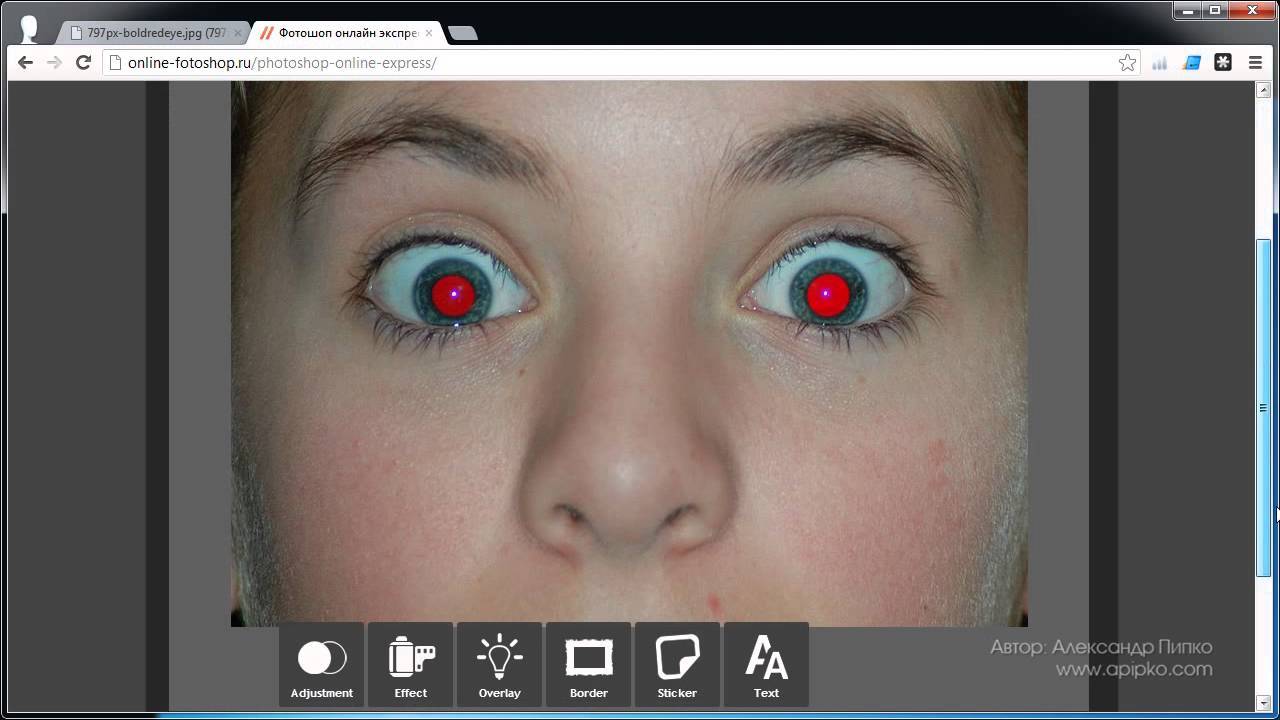The image size is (1280, 720).
Task: Select the Overlay lightbulb tool
Action: coord(499,665)
